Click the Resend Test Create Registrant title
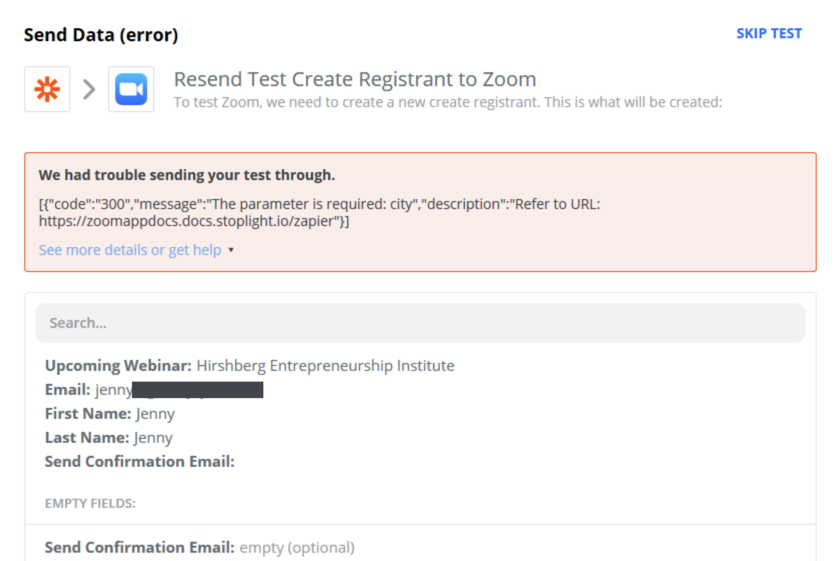The image size is (838, 561). [x=355, y=79]
